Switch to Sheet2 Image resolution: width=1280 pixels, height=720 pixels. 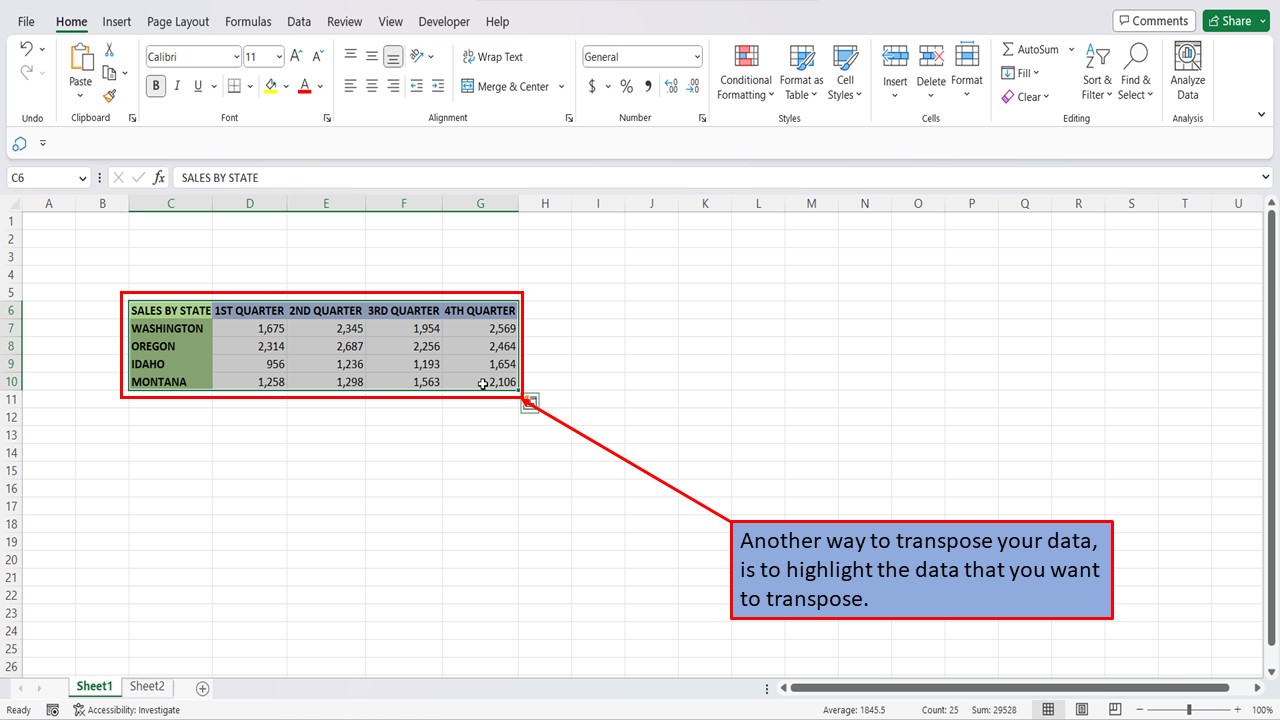[147, 686]
